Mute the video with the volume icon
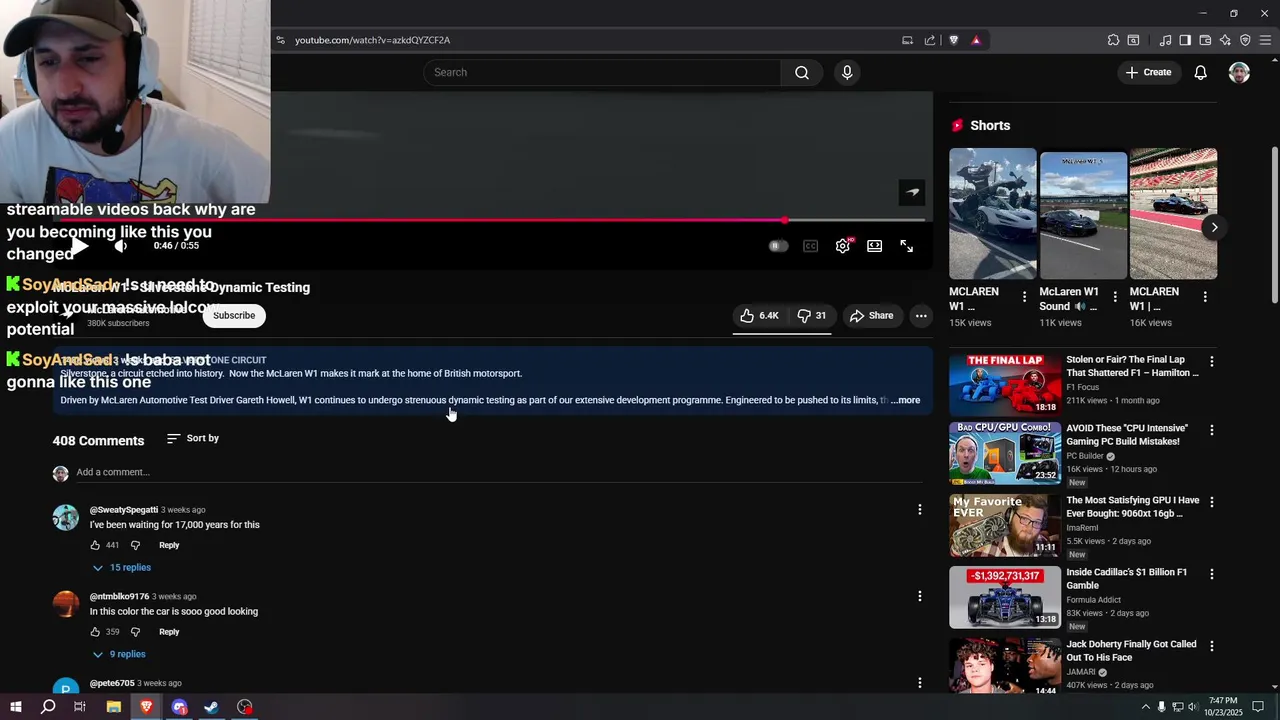Image resolution: width=1280 pixels, height=720 pixels. pyautogui.click(x=120, y=246)
